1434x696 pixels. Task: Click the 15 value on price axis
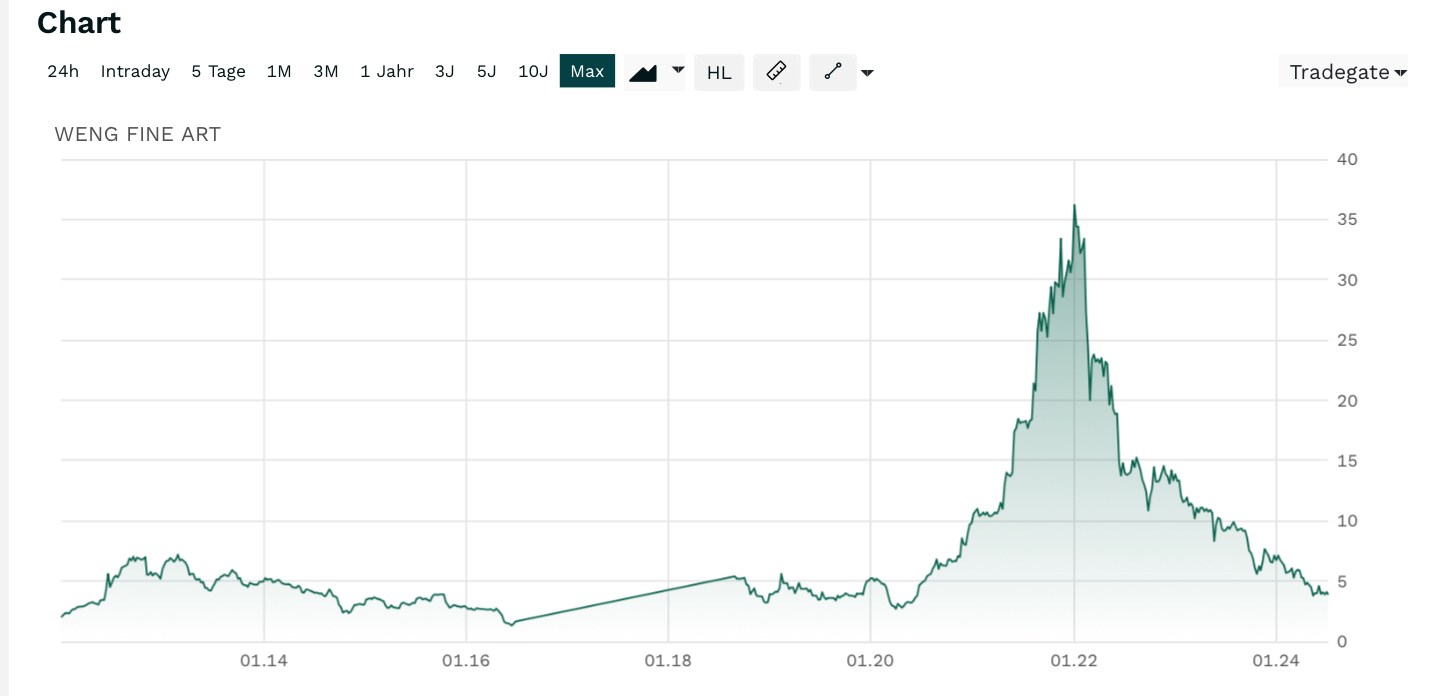[1347, 461]
